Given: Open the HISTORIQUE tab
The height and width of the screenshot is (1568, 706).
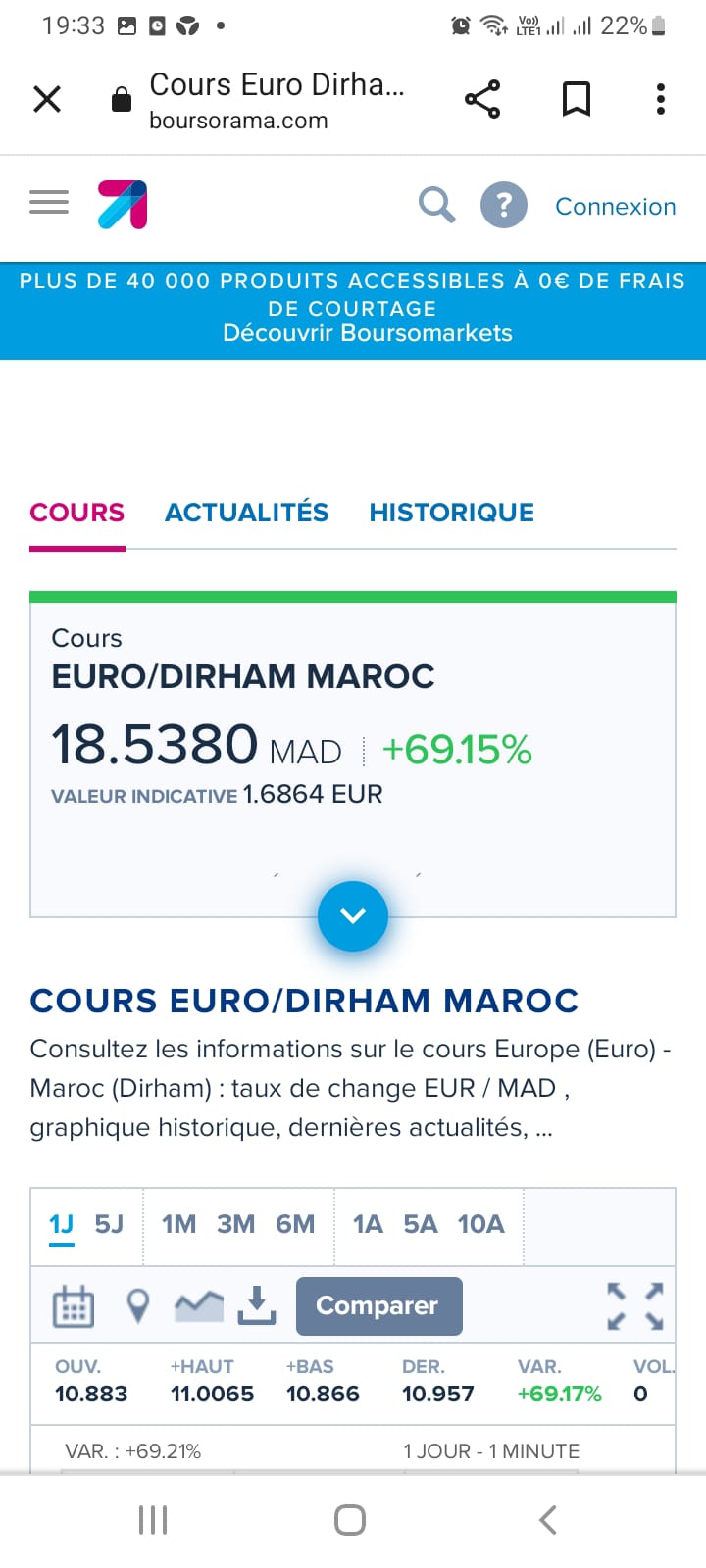Looking at the screenshot, I should pos(451,512).
